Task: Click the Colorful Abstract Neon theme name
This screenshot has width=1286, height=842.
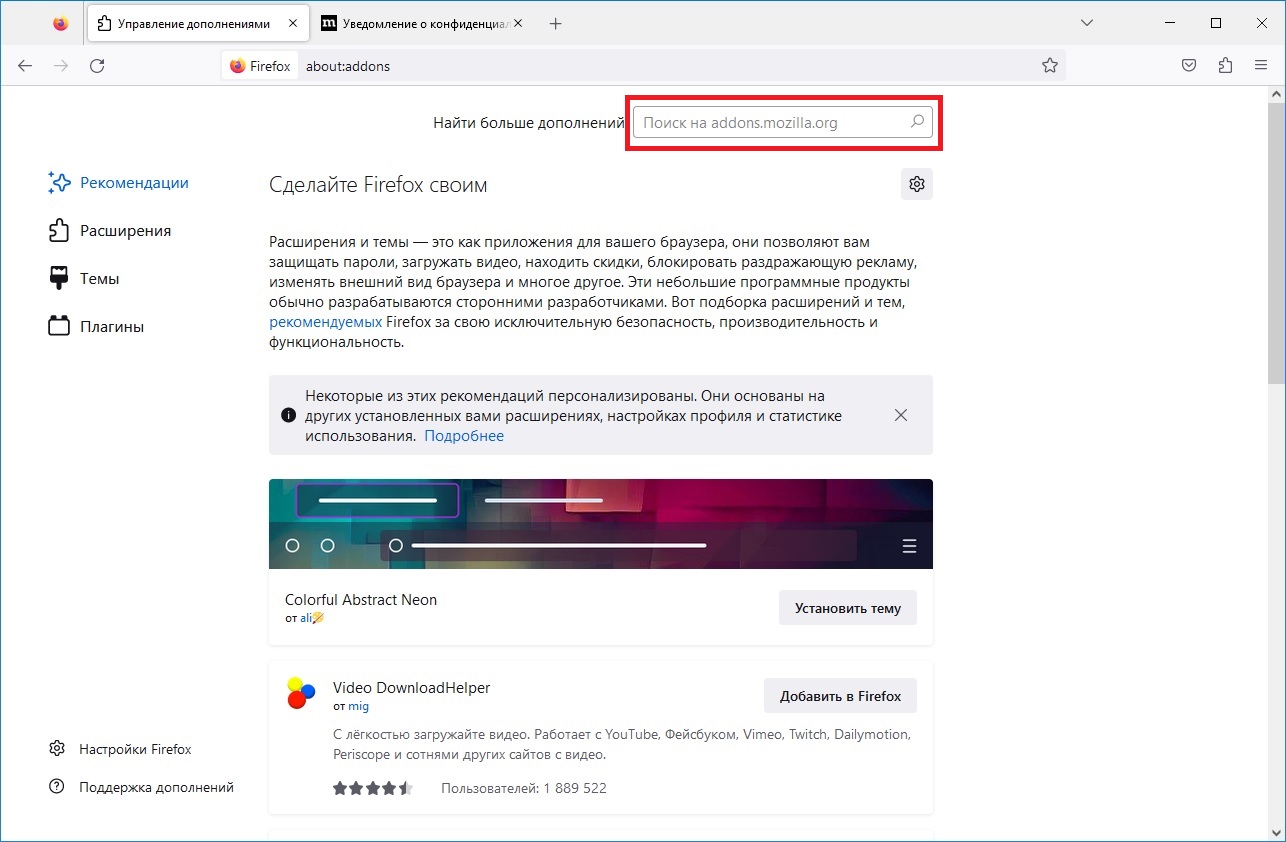Action: click(x=361, y=600)
